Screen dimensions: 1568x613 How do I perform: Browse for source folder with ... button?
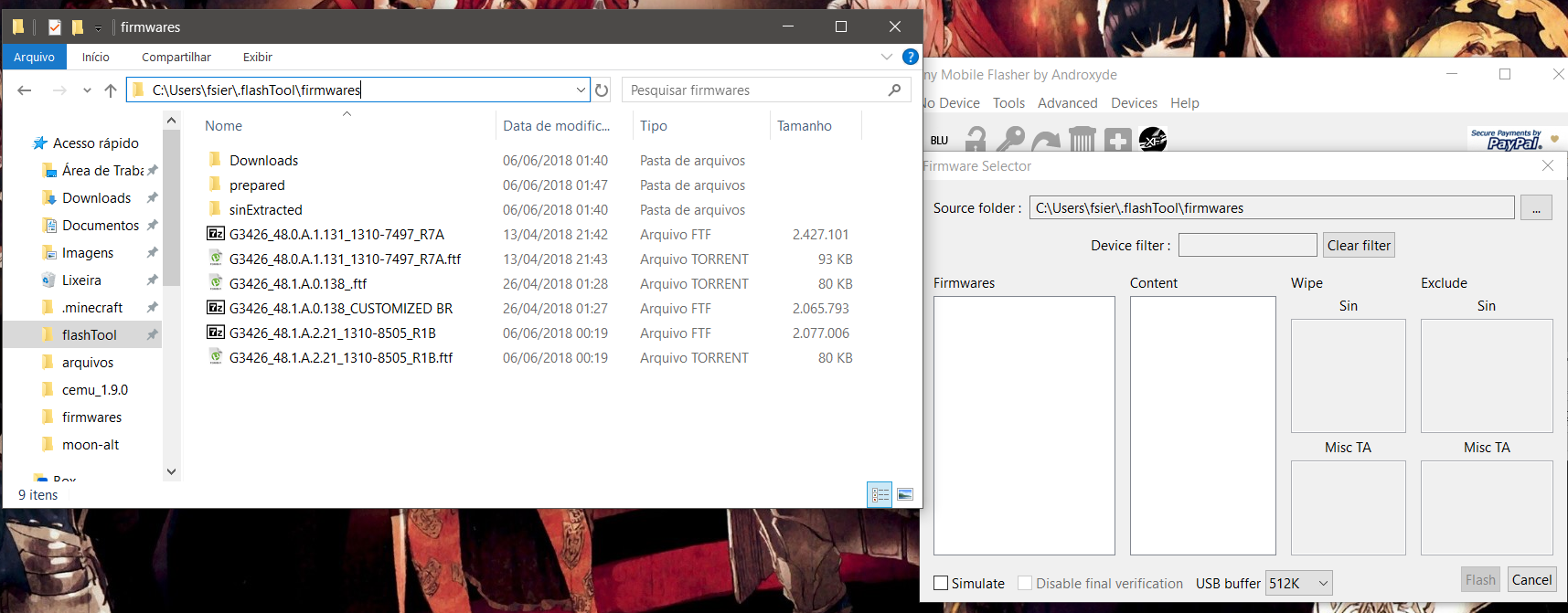(1536, 208)
